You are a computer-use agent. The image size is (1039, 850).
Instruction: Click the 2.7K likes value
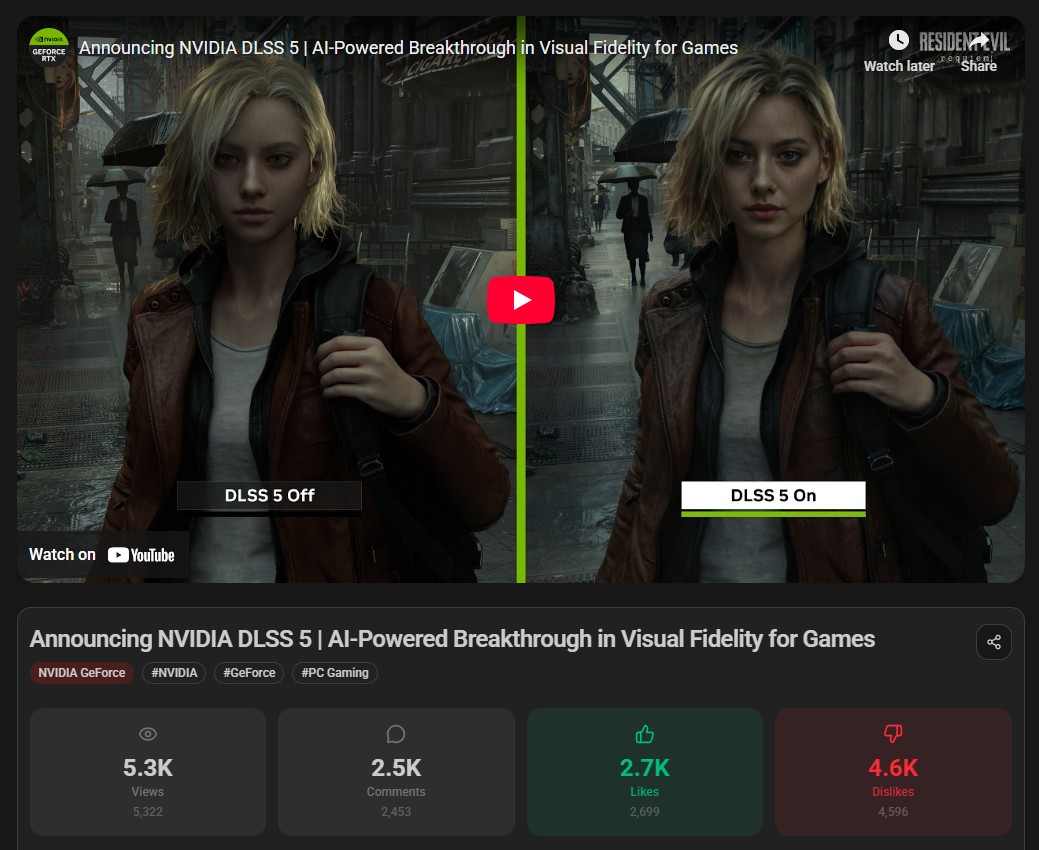tap(645, 767)
